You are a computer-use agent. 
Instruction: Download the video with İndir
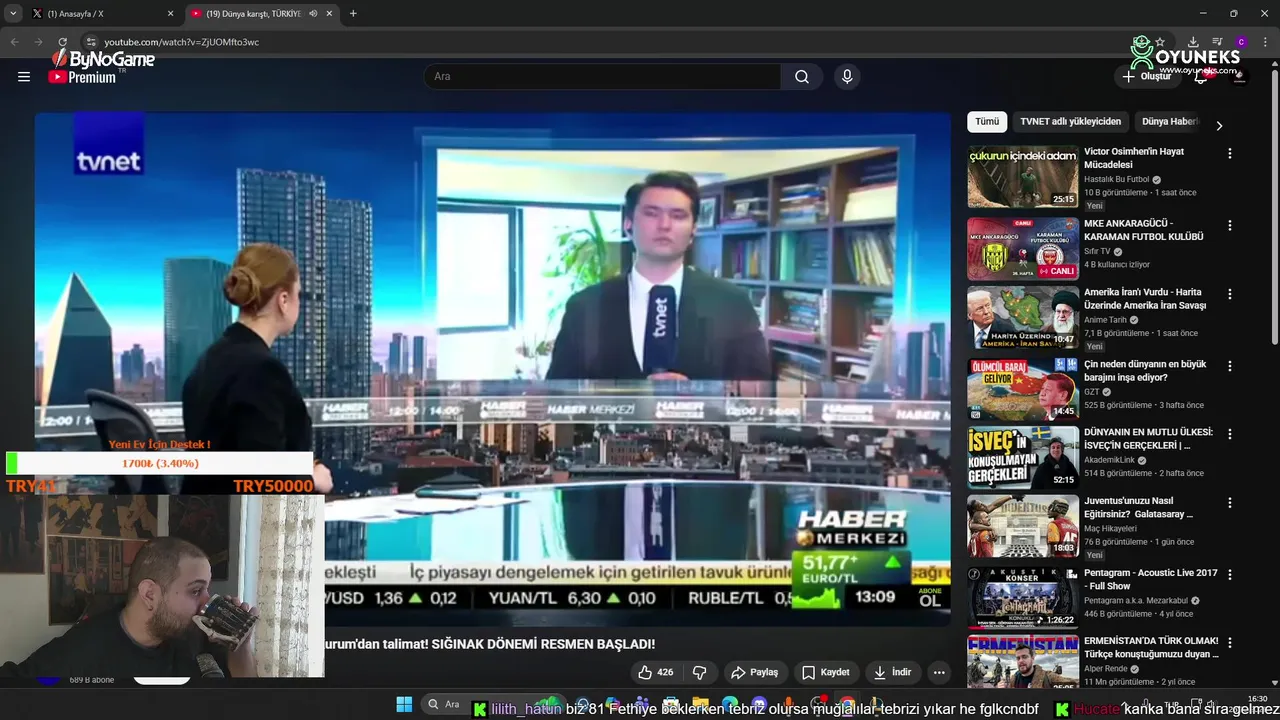[892, 672]
